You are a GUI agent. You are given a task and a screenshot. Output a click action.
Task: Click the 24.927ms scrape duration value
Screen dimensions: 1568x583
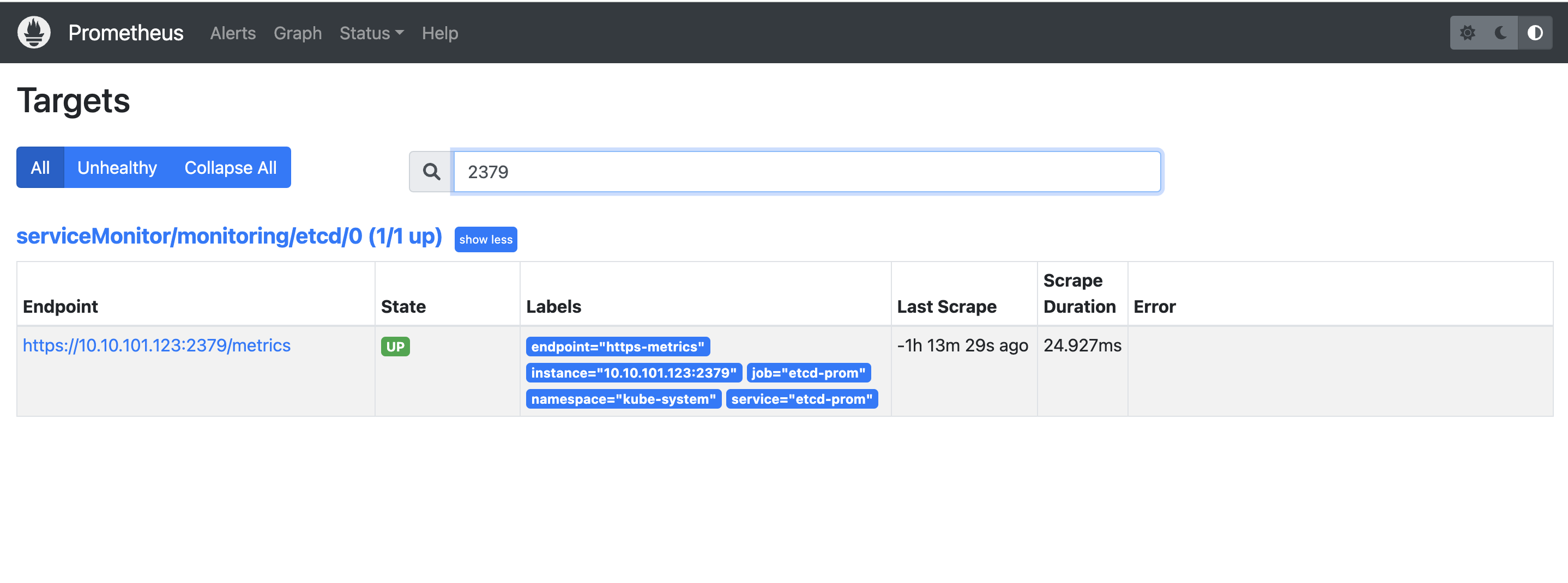pos(1082,345)
